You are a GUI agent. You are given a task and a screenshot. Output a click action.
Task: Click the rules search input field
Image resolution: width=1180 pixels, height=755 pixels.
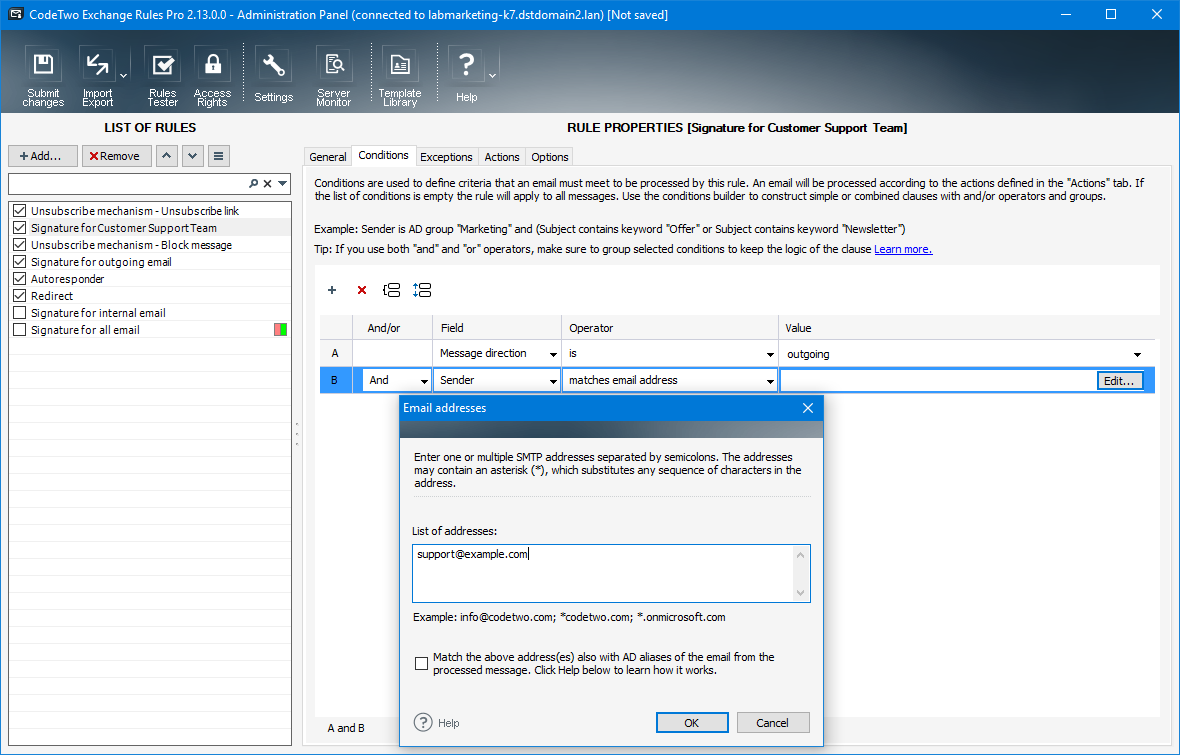[x=128, y=183]
